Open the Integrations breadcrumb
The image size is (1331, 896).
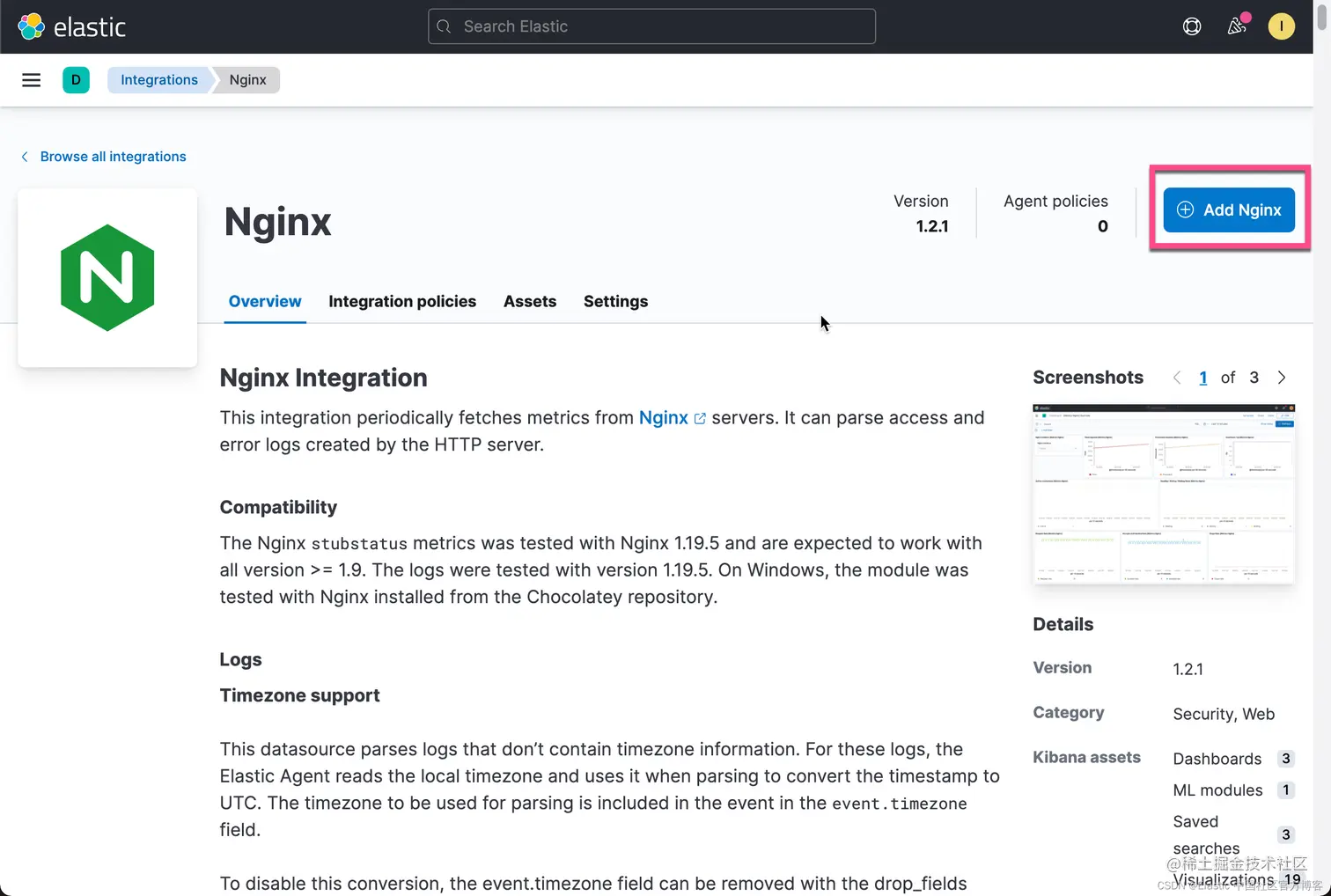point(159,80)
